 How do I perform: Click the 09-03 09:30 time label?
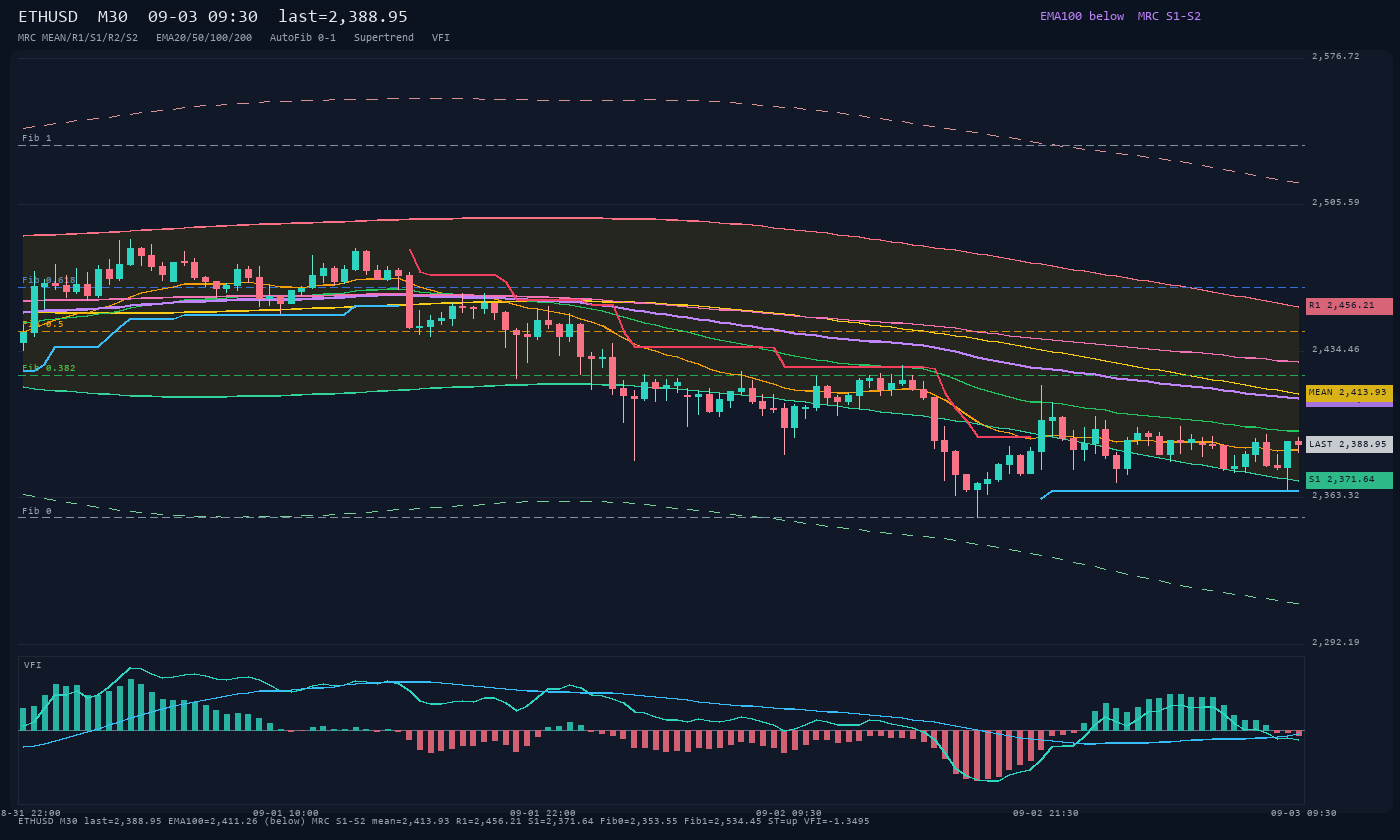(x=1304, y=813)
